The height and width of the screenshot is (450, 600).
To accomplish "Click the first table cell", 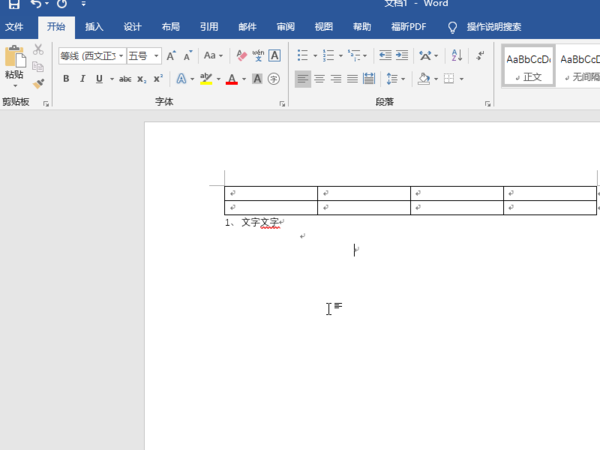I will [x=271, y=193].
